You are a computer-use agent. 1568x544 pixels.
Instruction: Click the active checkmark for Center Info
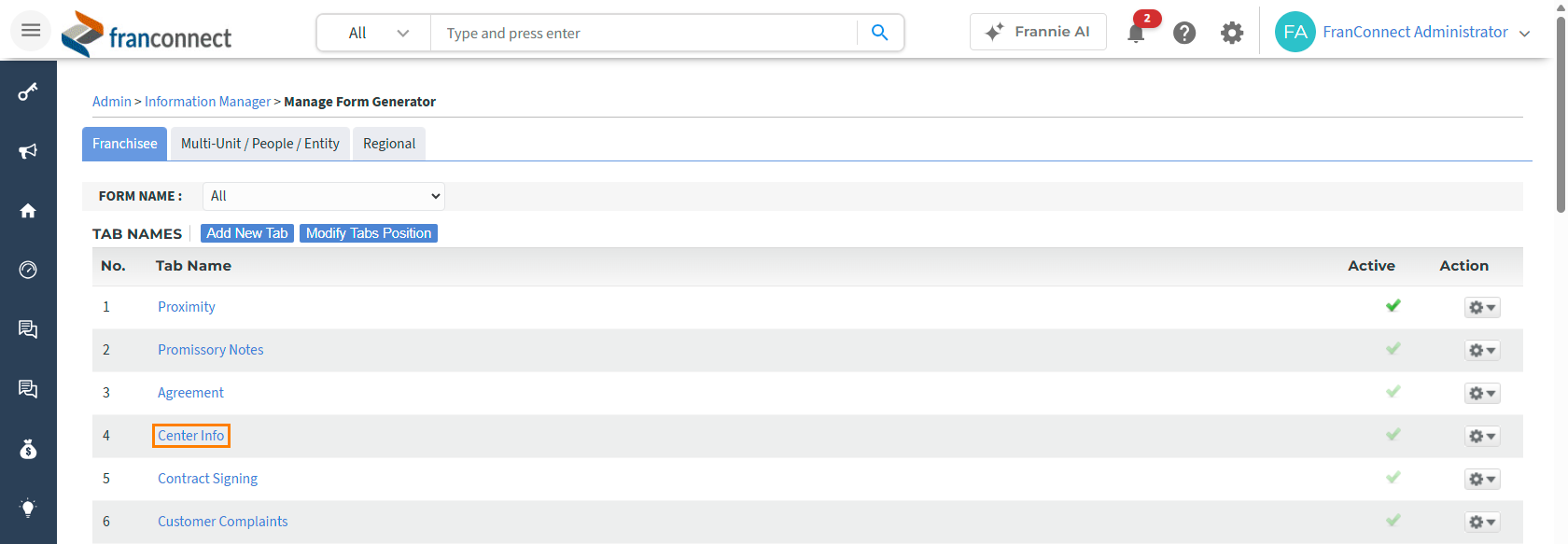coord(1393,435)
